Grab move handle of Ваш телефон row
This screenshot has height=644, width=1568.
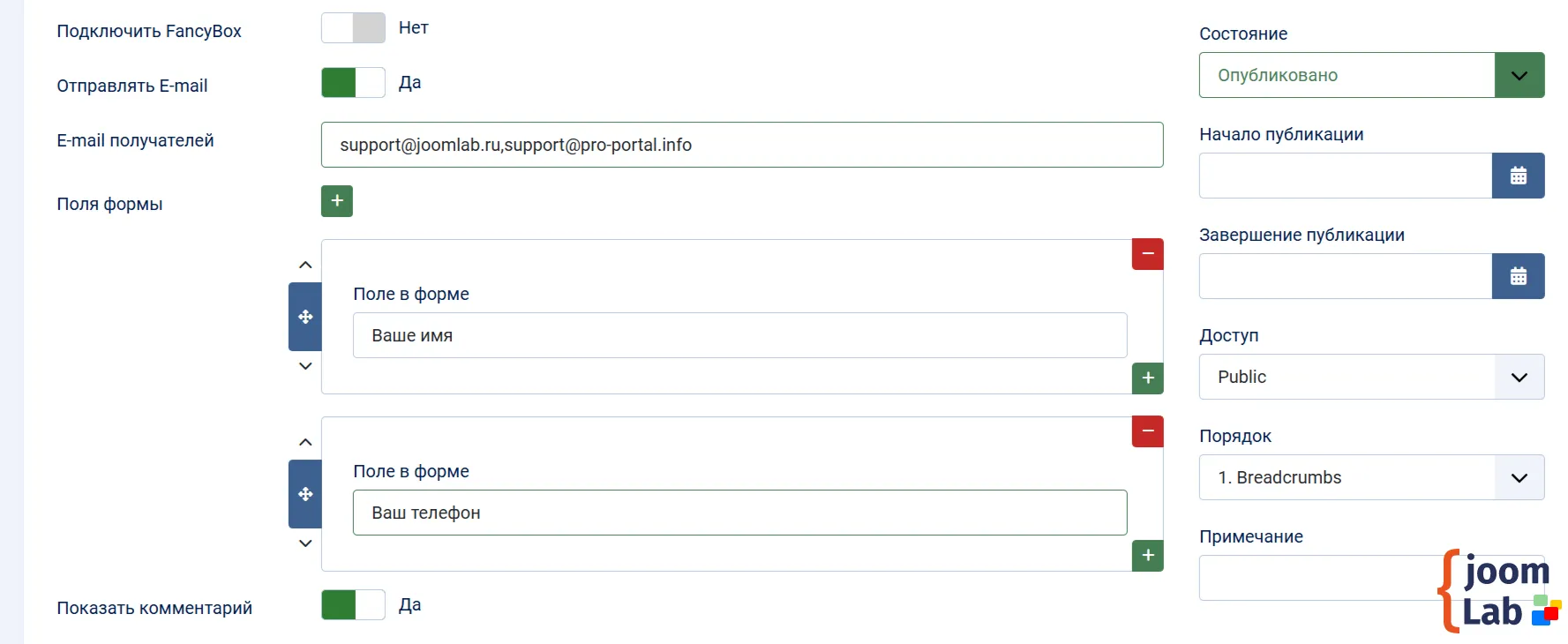(x=305, y=494)
